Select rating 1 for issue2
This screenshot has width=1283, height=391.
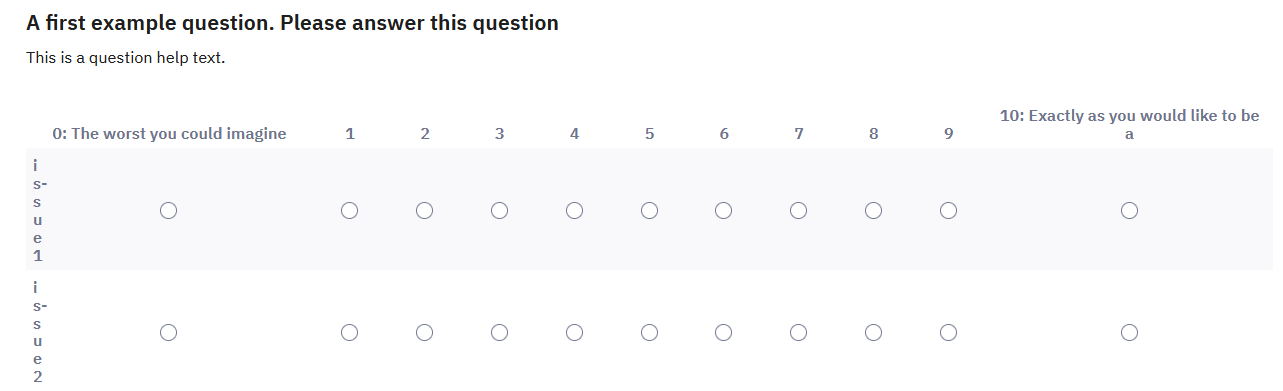click(x=349, y=331)
